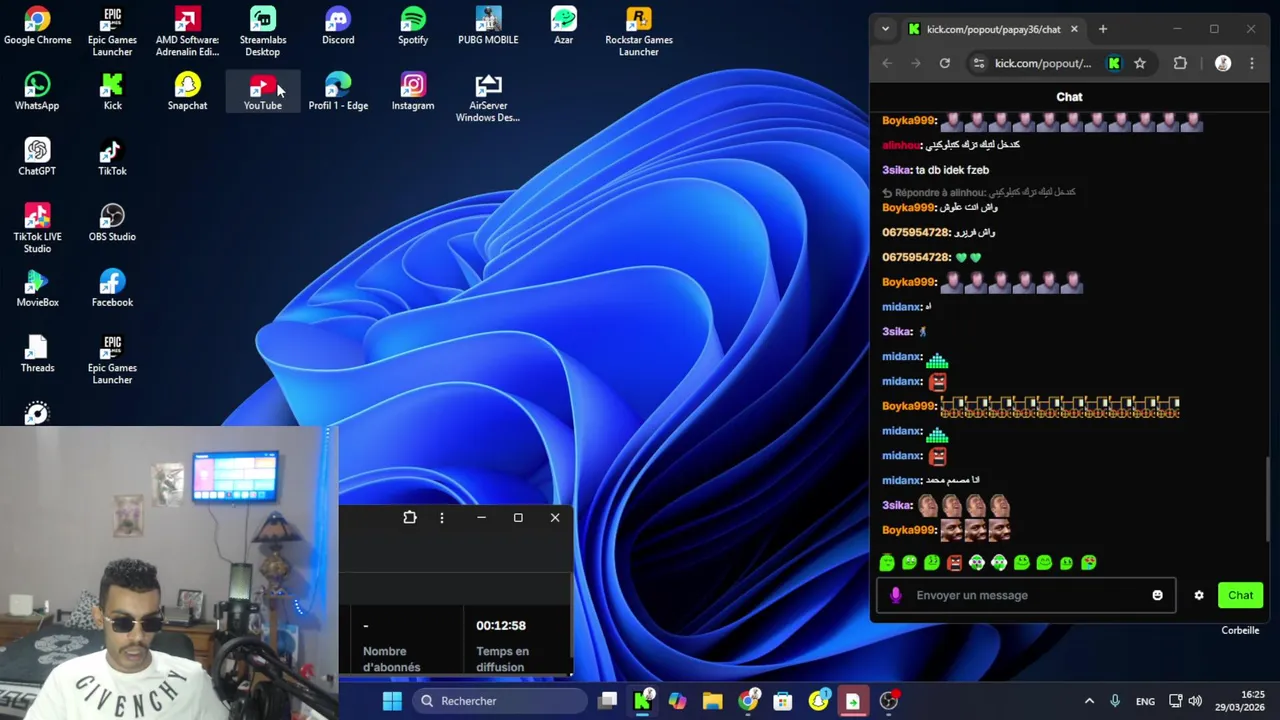Open Task View on the taskbar
The image size is (1280, 720).
pyautogui.click(x=607, y=701)
